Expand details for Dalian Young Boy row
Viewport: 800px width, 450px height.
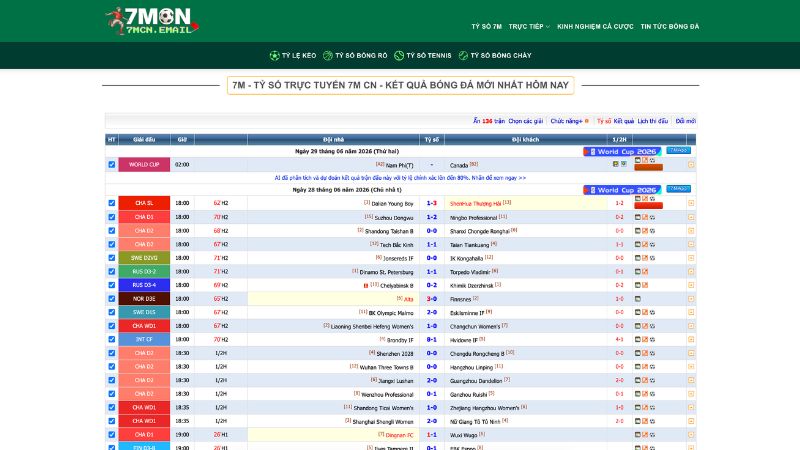(x=691, y=203)
